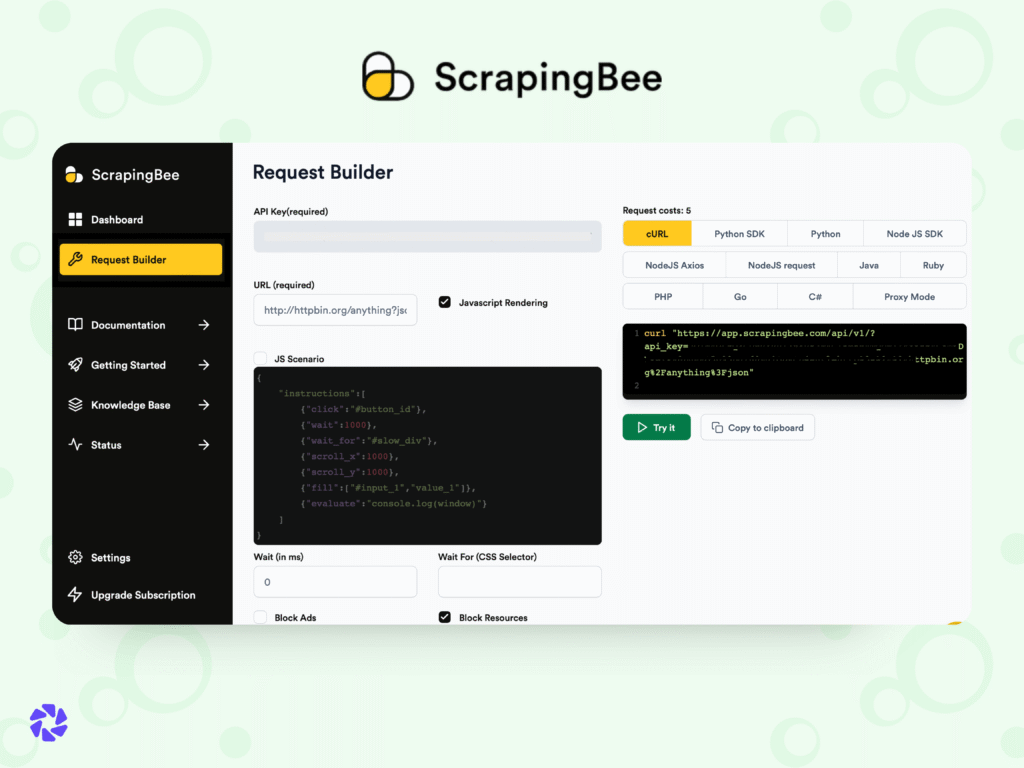
Task: Open Documentation via its book icon
Action: pyautogui.click(x=76, y=324)
